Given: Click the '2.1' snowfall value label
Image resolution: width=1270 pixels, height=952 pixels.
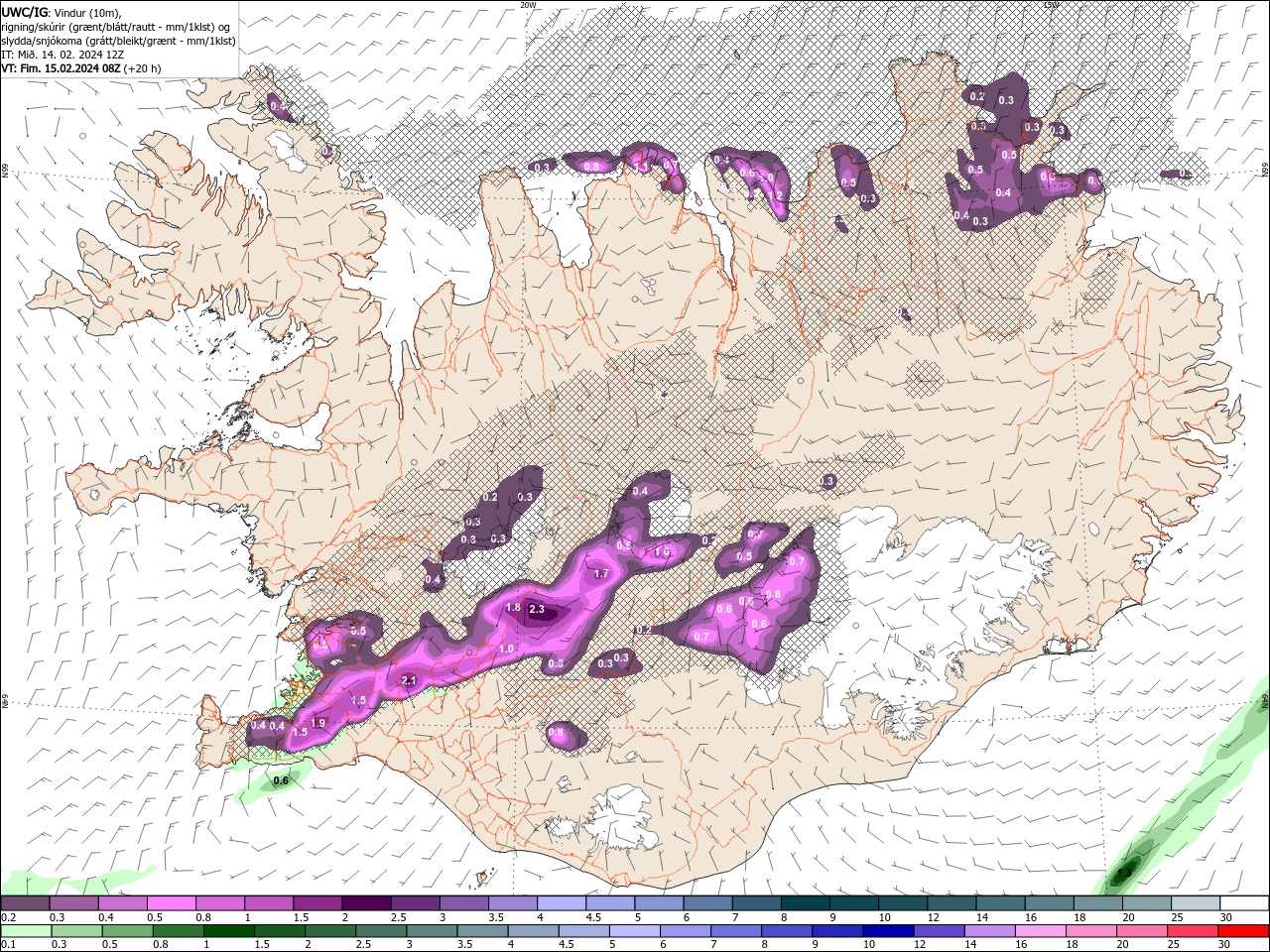Looking at the screenshot, I should (408, 679).
